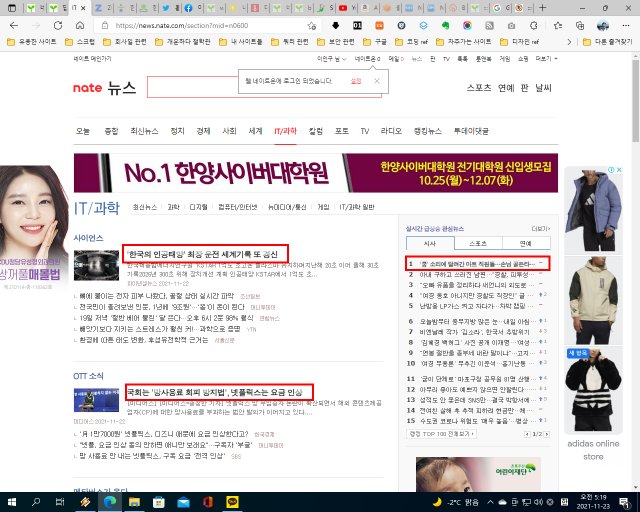
Task: Open the '01' black extension icon
Action: (x=357, y=25)
